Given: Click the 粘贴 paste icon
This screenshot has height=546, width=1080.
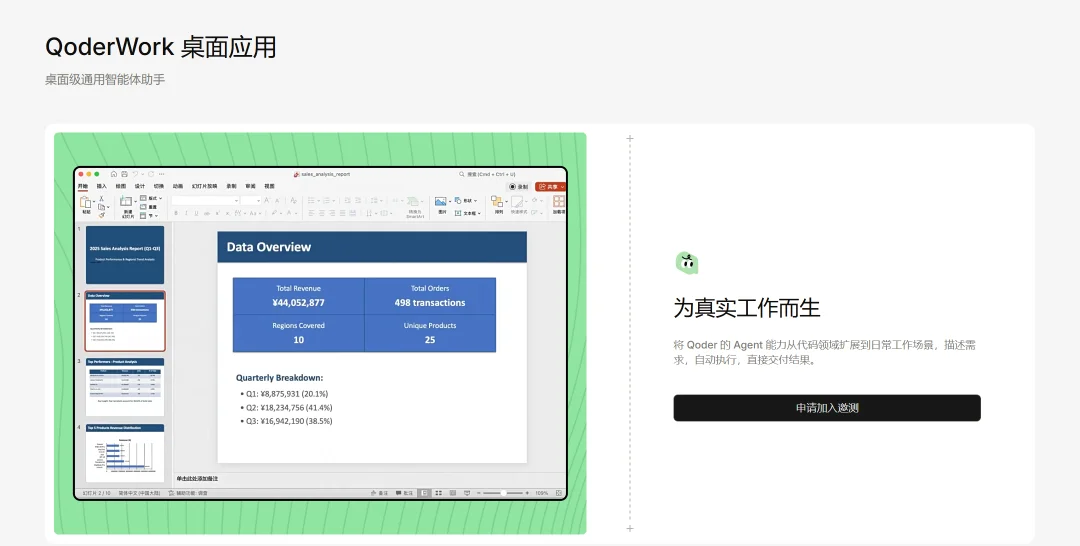Looking at the screenshot, I should click(85, 202).
